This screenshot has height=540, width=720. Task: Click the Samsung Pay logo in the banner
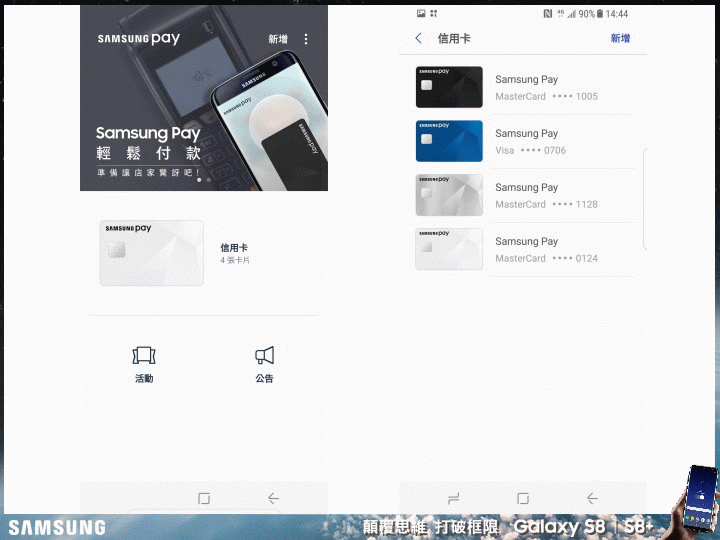pyautogui.click(x=139, y=39)
